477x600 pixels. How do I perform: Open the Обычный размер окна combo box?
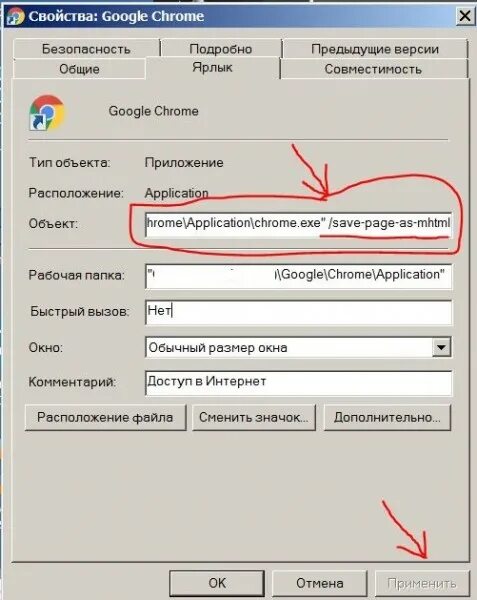pos(298,347)
